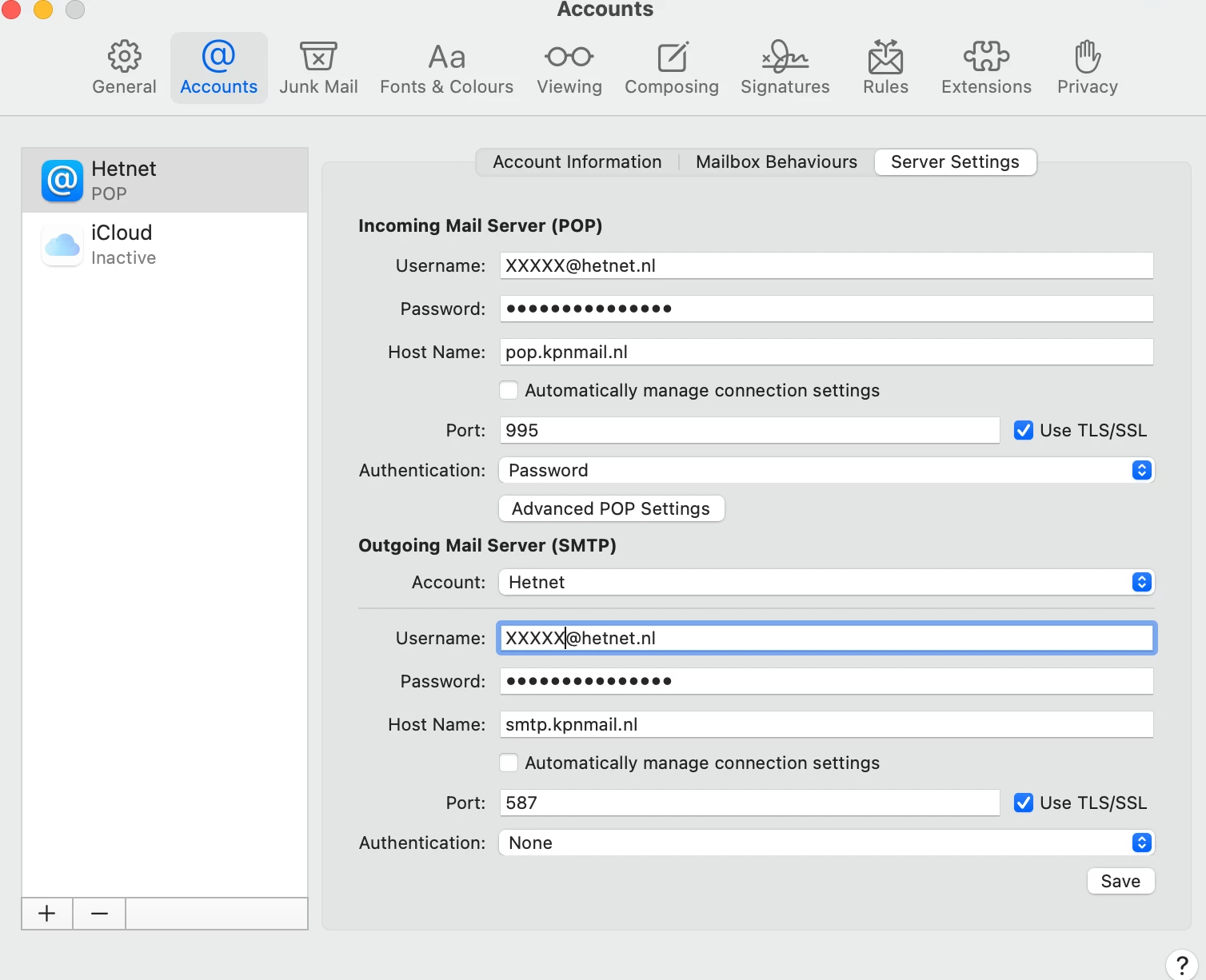1206x980 pixels.
Task: Select the inactive iCloud account
Action: (x=165, y=245)
